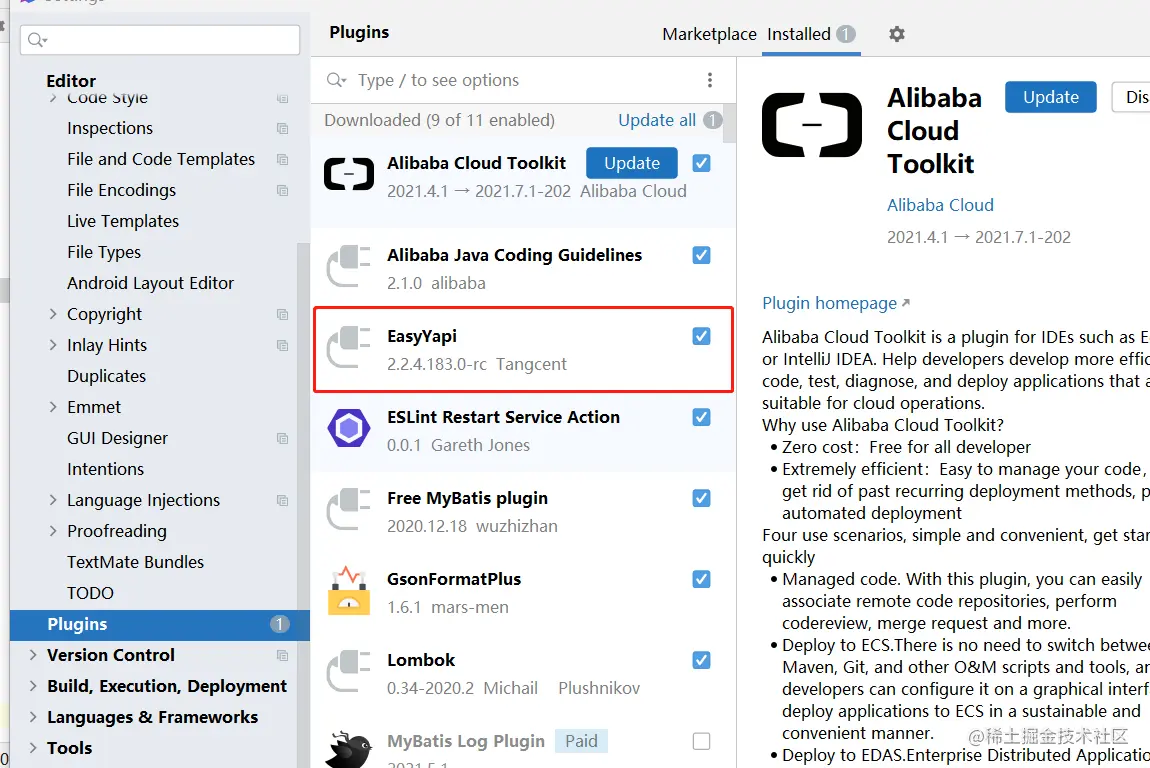
Task: Click the Disable button in details pane
Action: pyautogui.click(x=1131, y=97)
